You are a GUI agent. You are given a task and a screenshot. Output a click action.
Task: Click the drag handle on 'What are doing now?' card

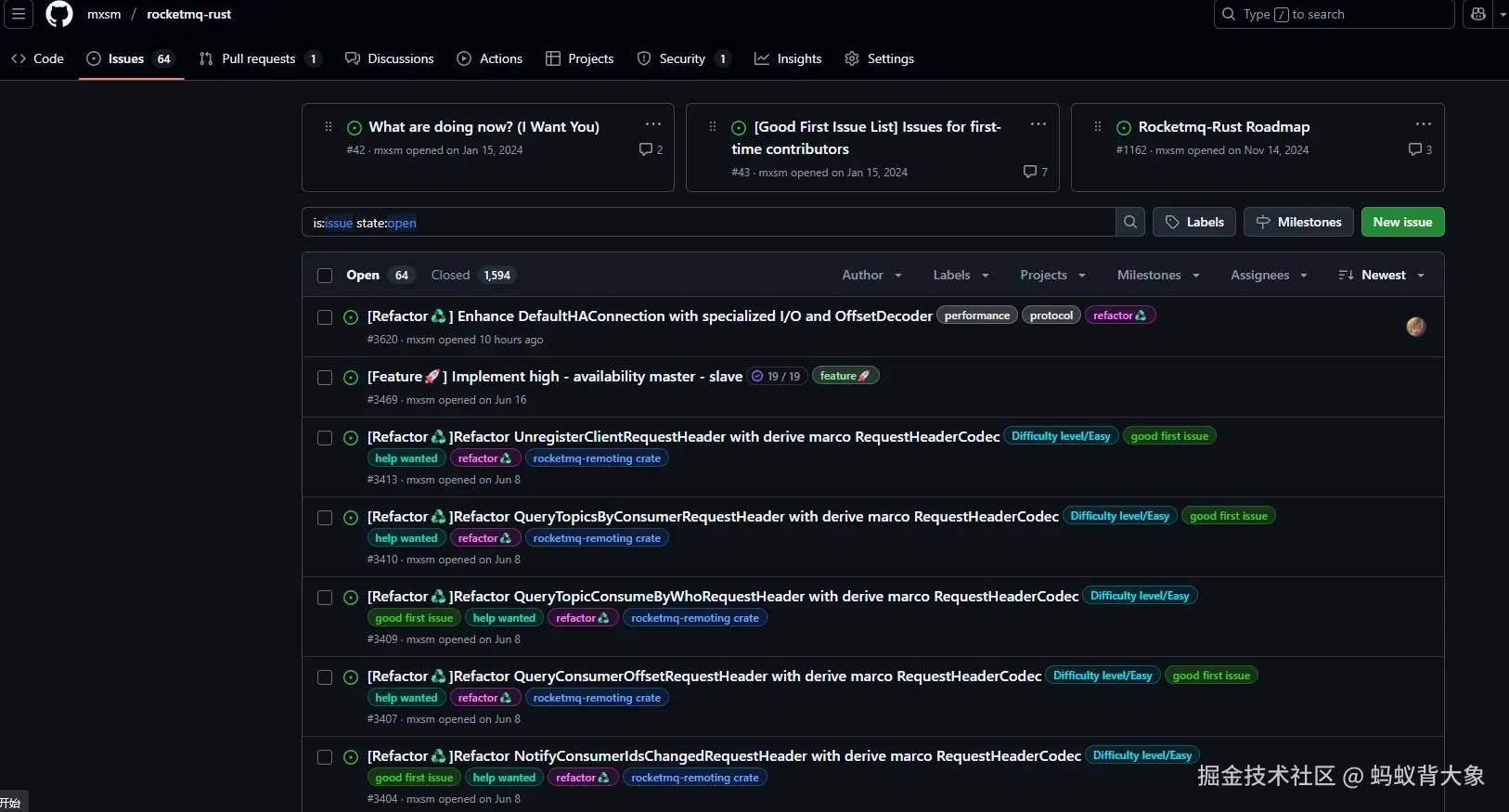point(328,127)
